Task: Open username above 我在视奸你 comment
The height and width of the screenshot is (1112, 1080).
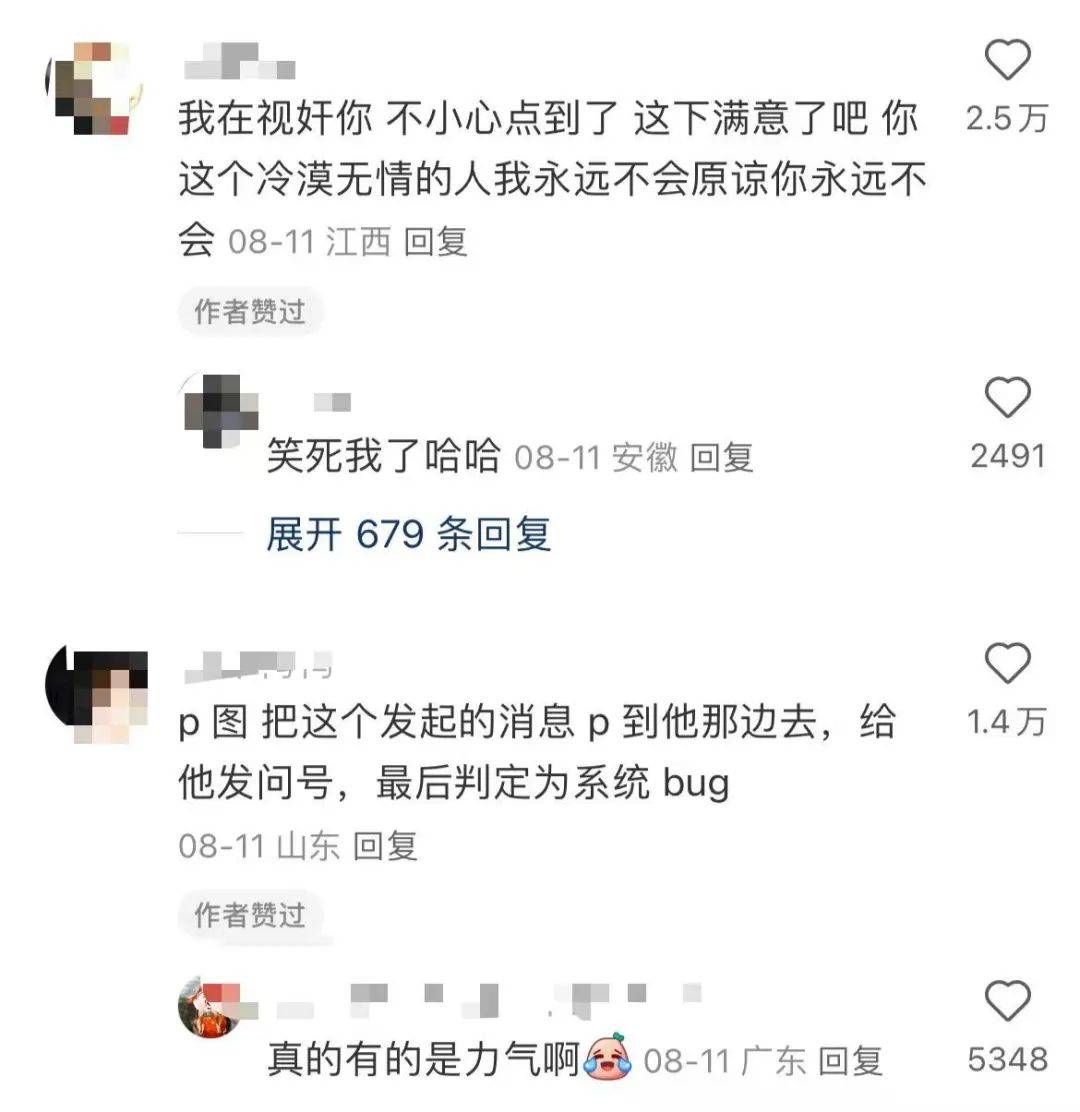Action: click(240, 61)
